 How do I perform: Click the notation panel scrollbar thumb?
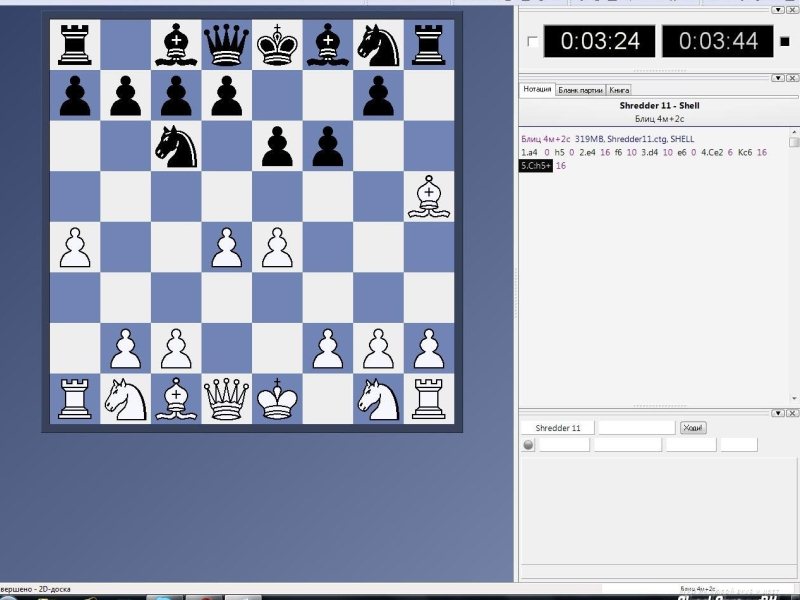click(794, 142)
